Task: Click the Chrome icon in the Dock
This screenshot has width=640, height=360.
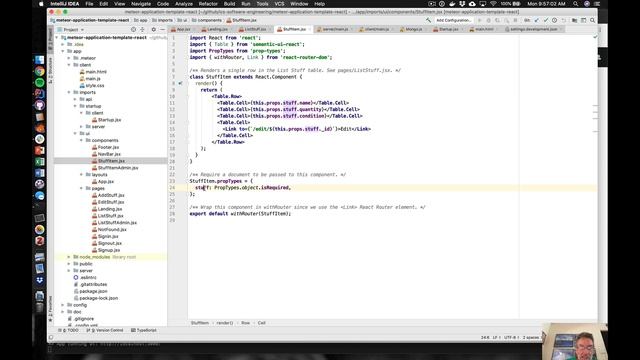Action: click(x=40, y=71)
